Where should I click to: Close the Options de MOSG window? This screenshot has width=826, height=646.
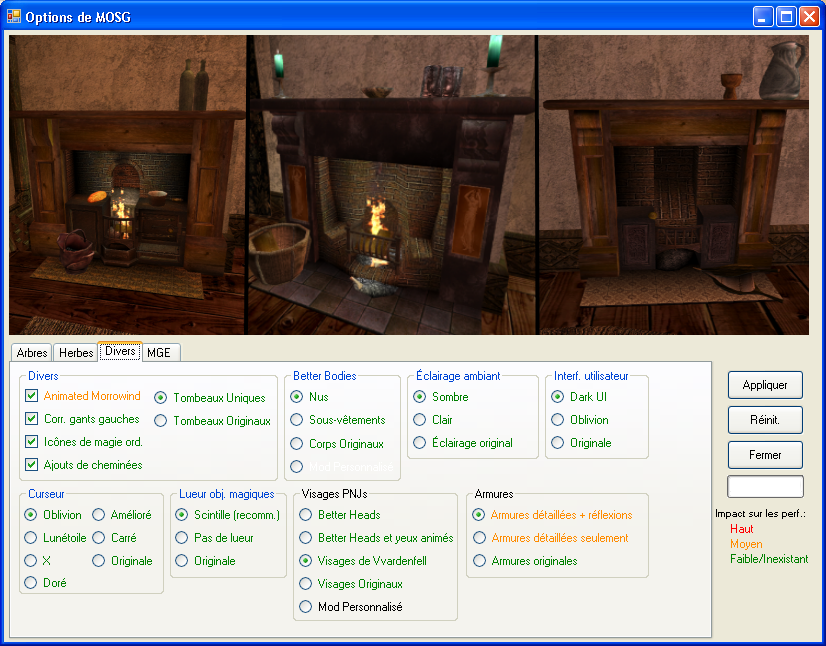coord(809,17)
